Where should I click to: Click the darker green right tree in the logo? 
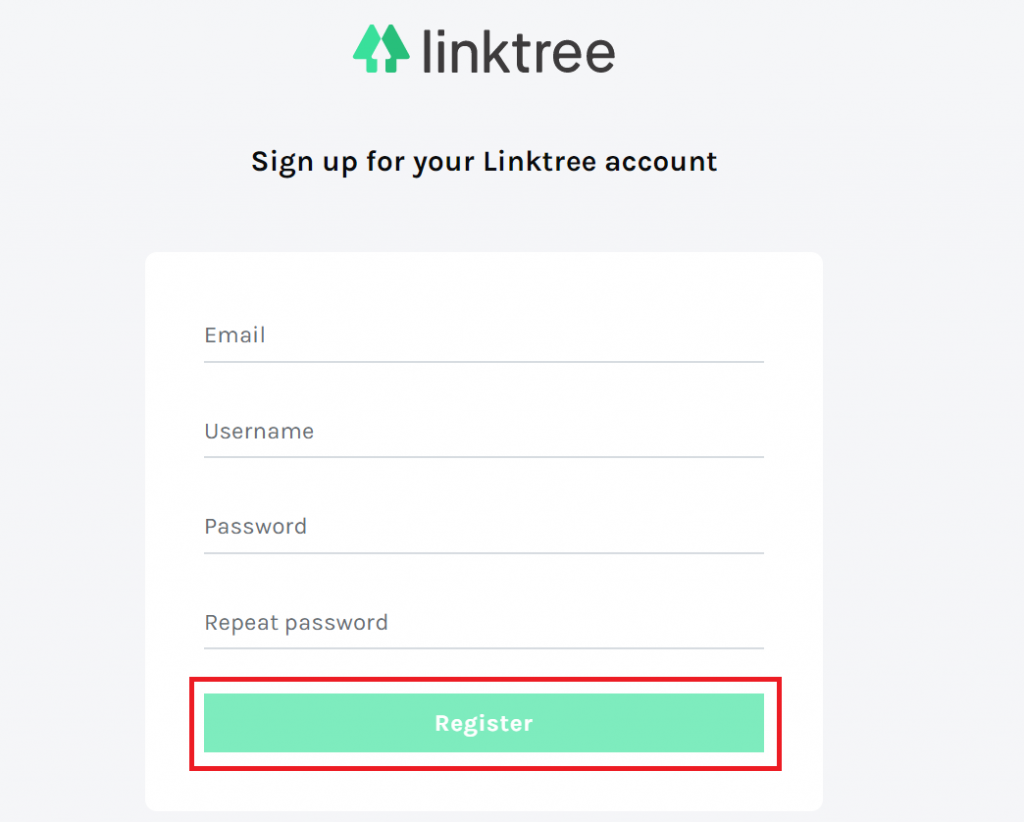pyautogui.click(x=394, y=49)
